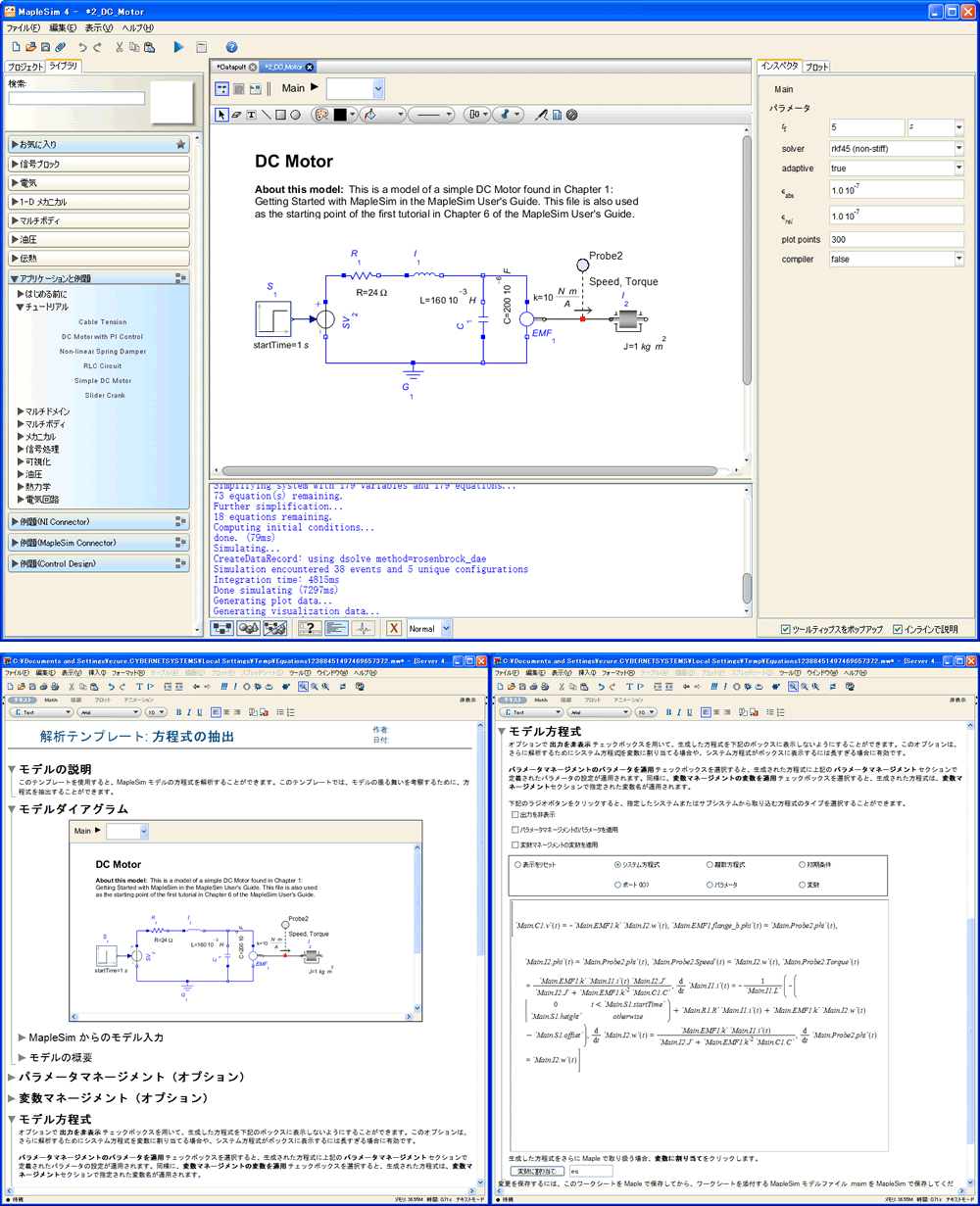Click the color palette icon in drawing toolbar
The image size is (980, 1206).
(320, 115)
